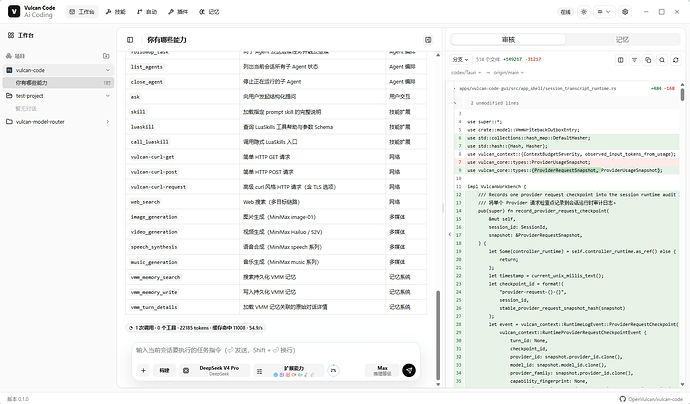690x404 pixels.
Task: Click the refresh icon in review toolbar
Action: coord(675,60)
